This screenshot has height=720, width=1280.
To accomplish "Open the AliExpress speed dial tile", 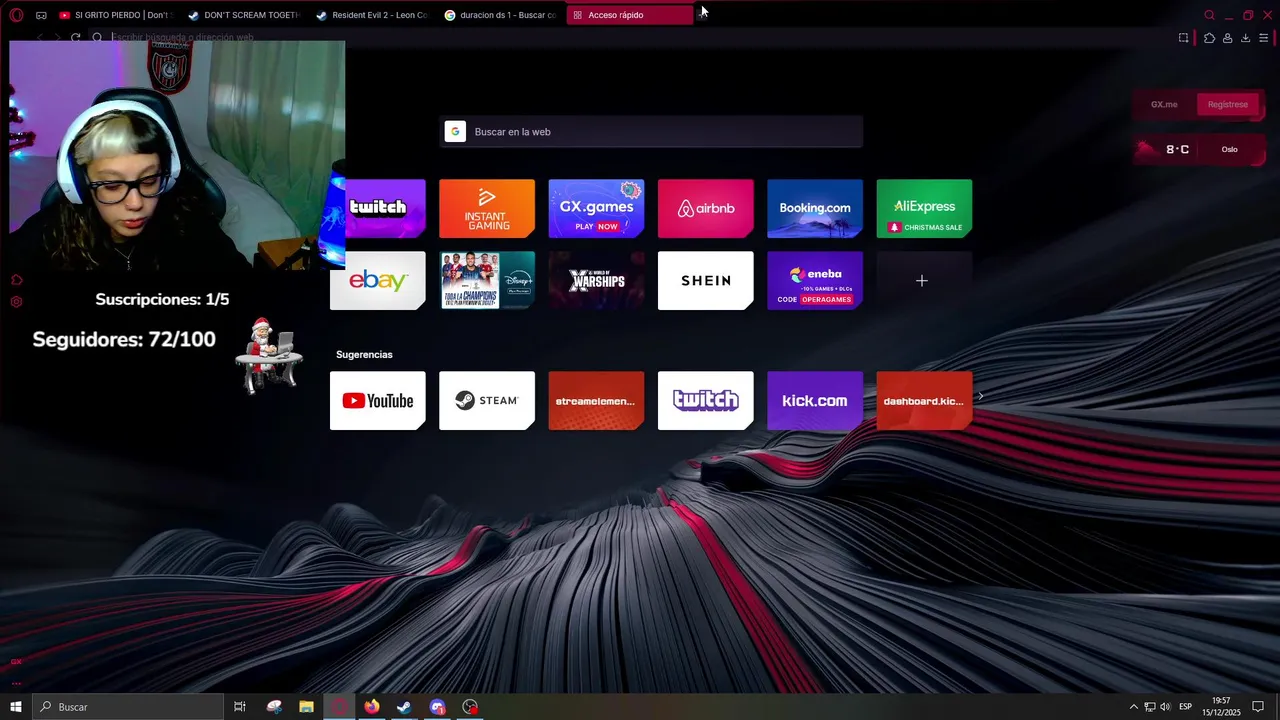I will click(x=924, y=208).
